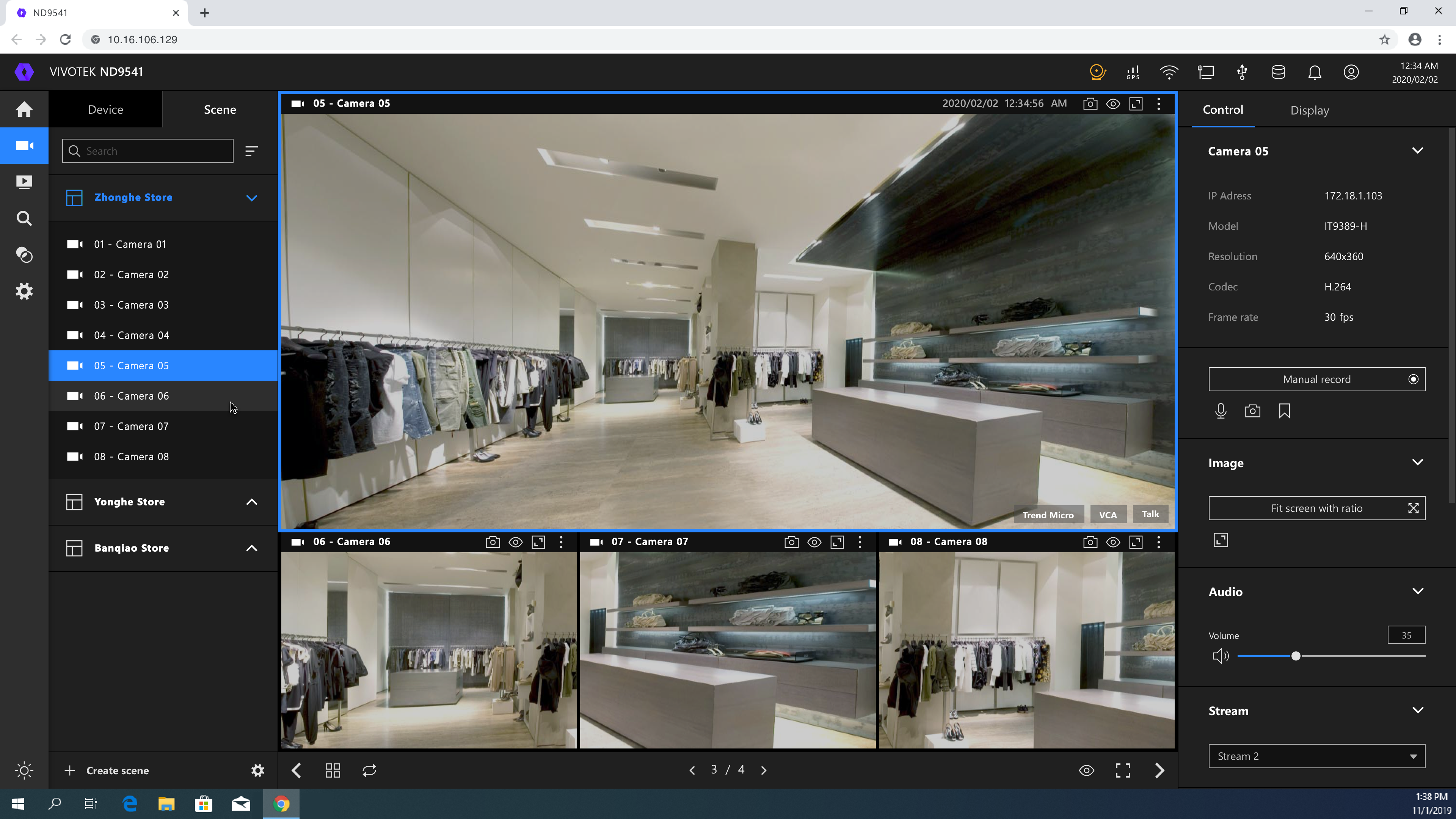The width and height of the screenshot is (1456, 819).
Task: Click the bookmark icon in Control panel
Action: click(1284, 411)
